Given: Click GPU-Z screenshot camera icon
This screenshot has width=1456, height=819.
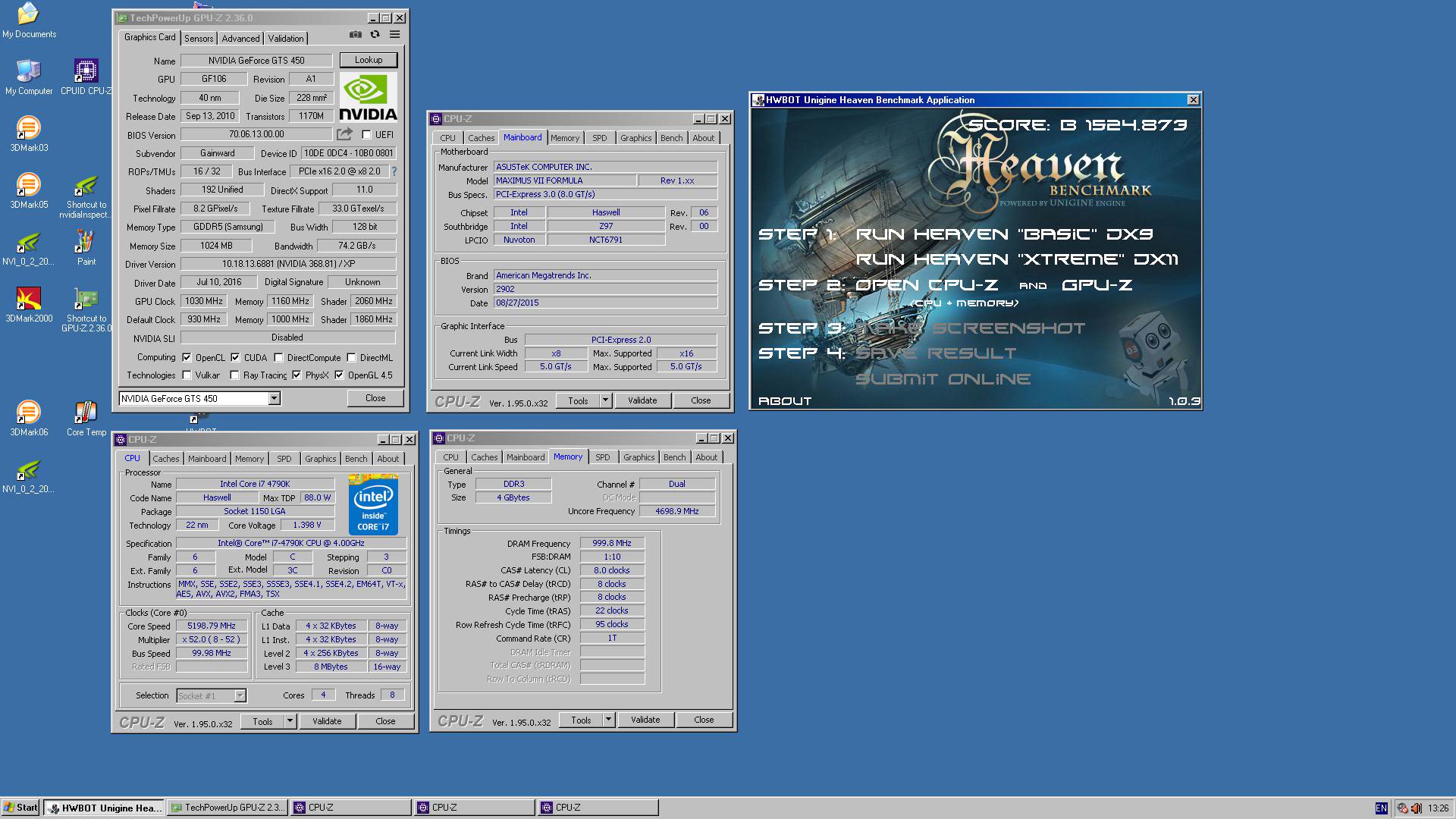Looking at the screenshot, I should pyautogui.click(x=355, y=35).
